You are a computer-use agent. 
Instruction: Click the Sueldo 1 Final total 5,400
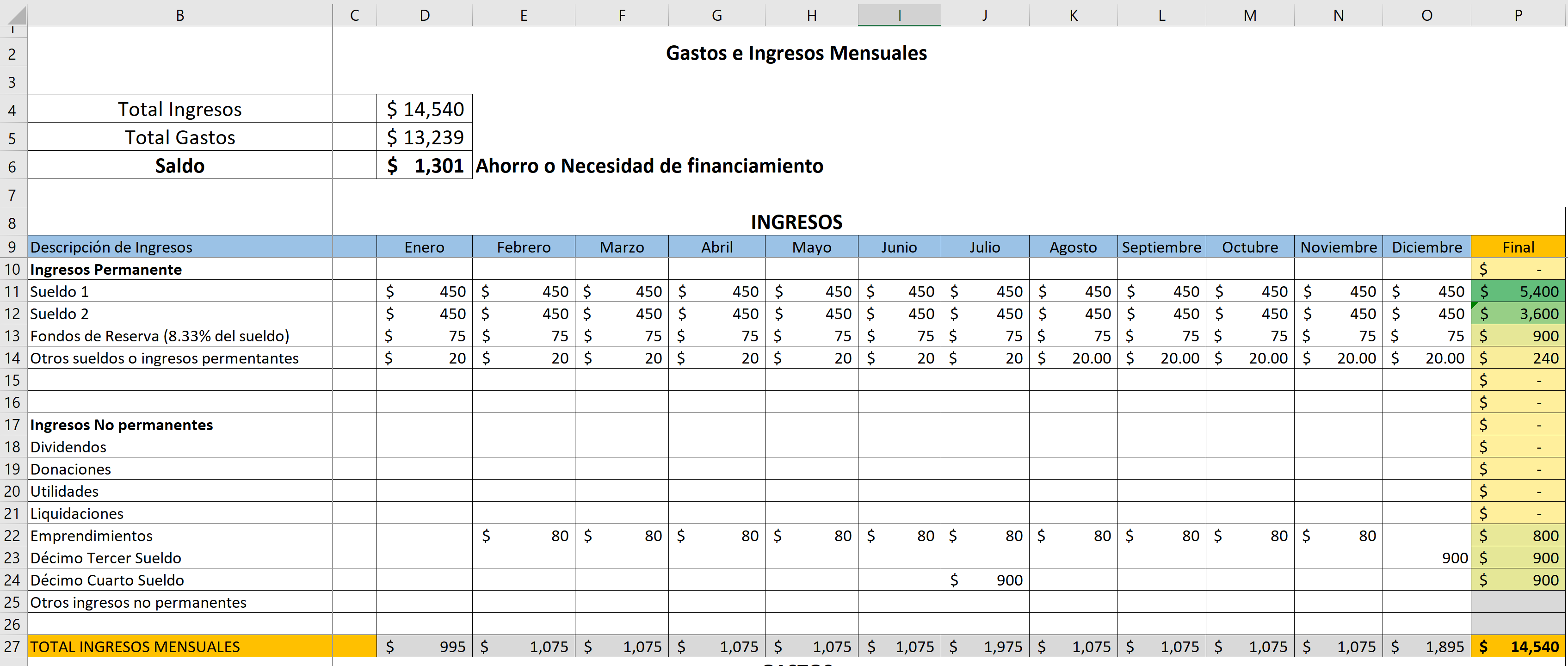1518,291
